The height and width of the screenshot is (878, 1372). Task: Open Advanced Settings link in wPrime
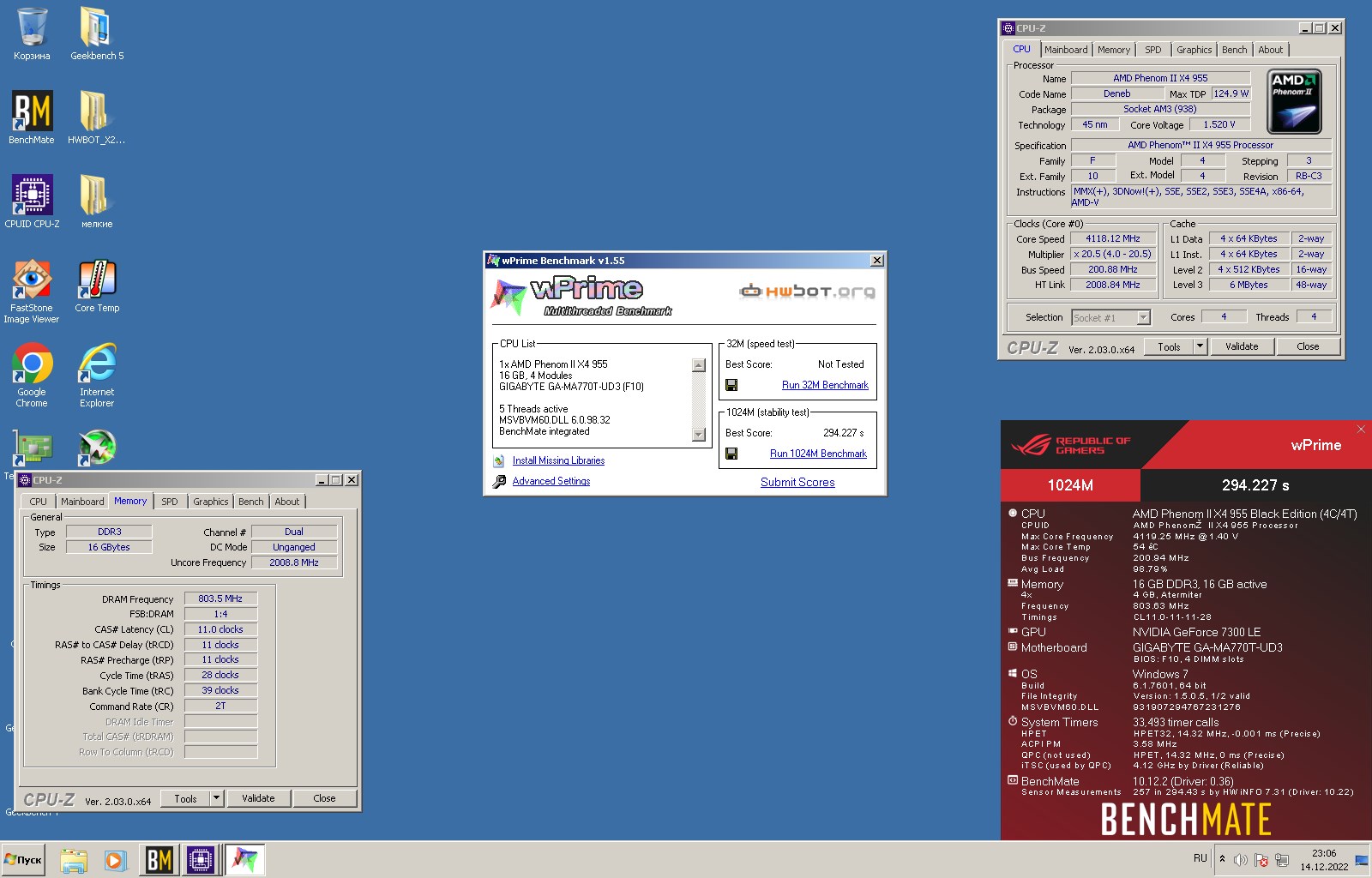click(551, 481)
